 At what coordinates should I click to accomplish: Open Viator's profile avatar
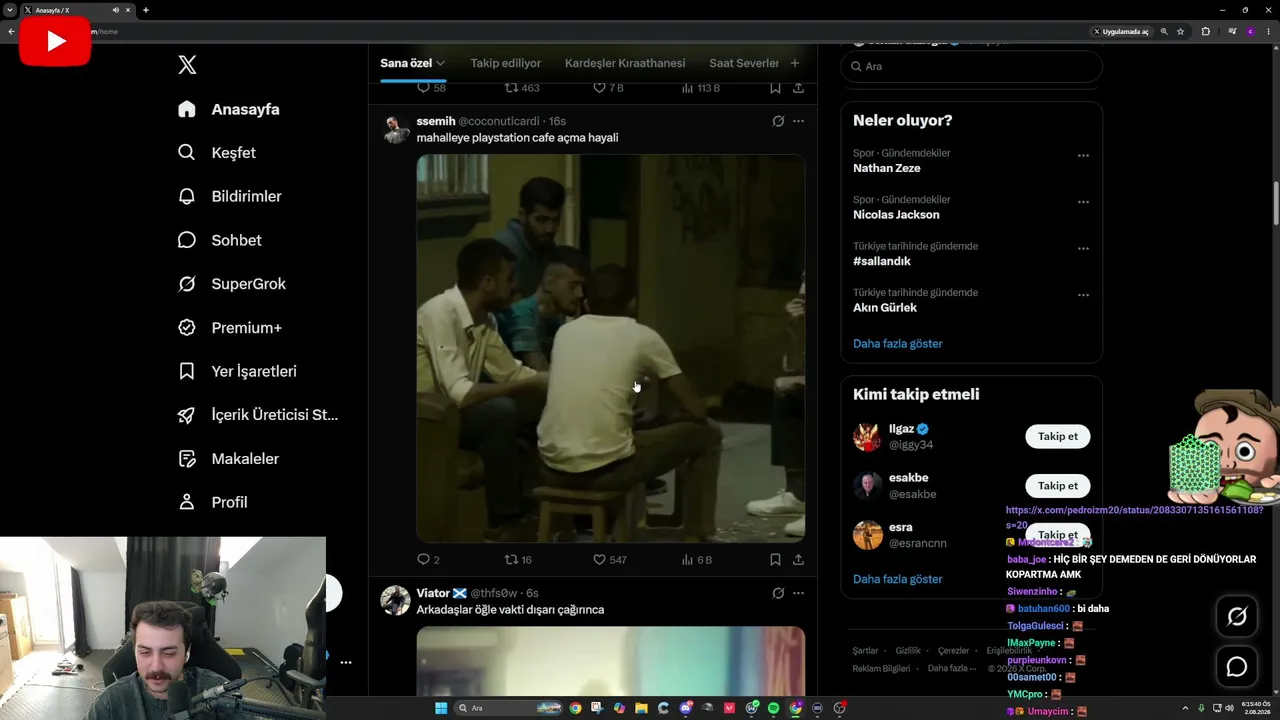[x=396, y=601]
